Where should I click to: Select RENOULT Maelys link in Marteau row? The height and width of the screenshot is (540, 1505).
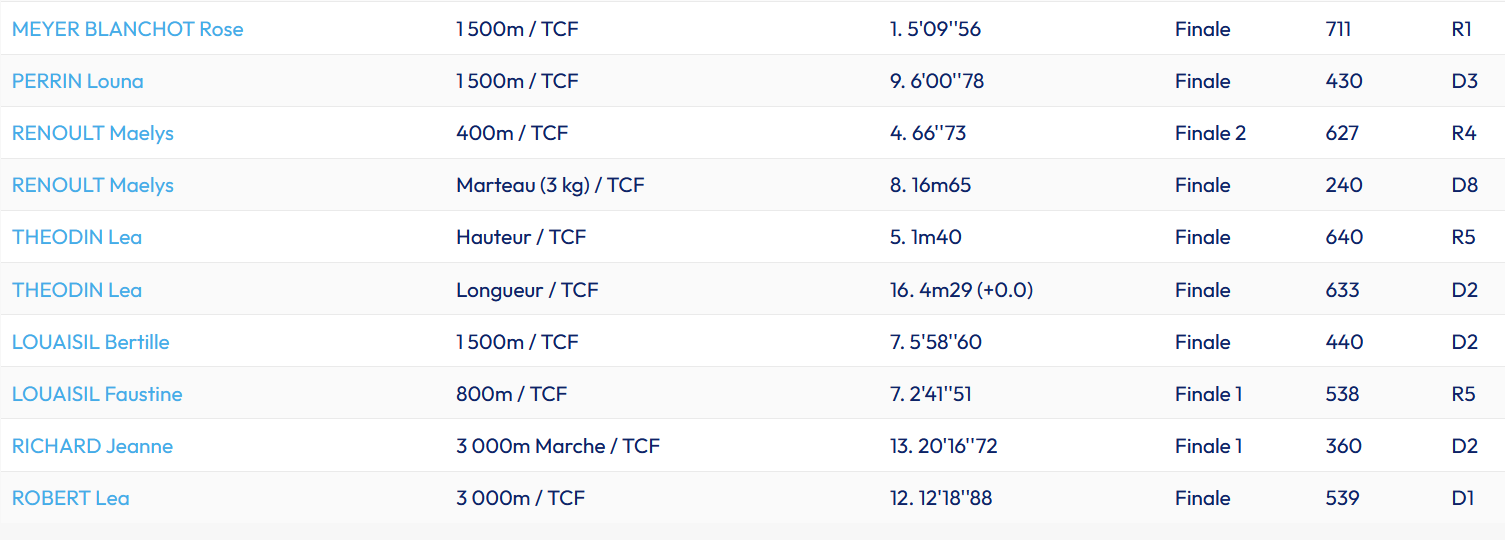(x=92, y=185)
